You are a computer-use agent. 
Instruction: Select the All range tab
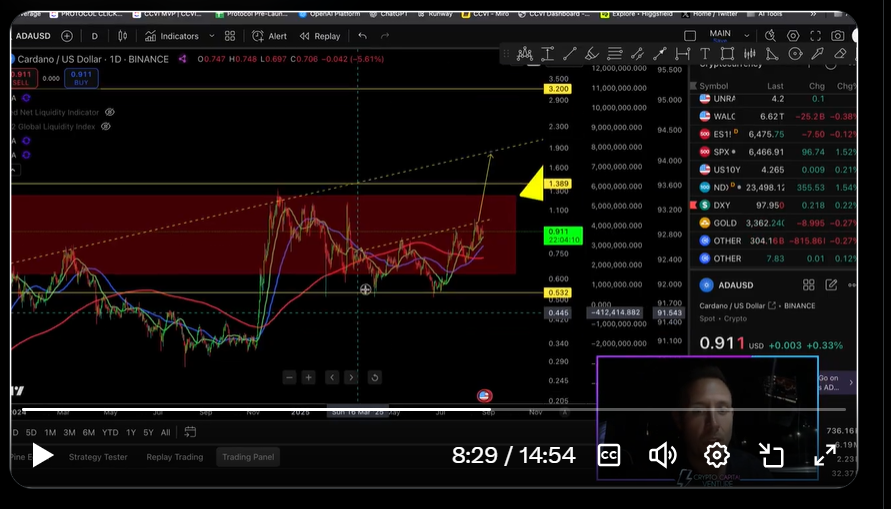[165, 432]
